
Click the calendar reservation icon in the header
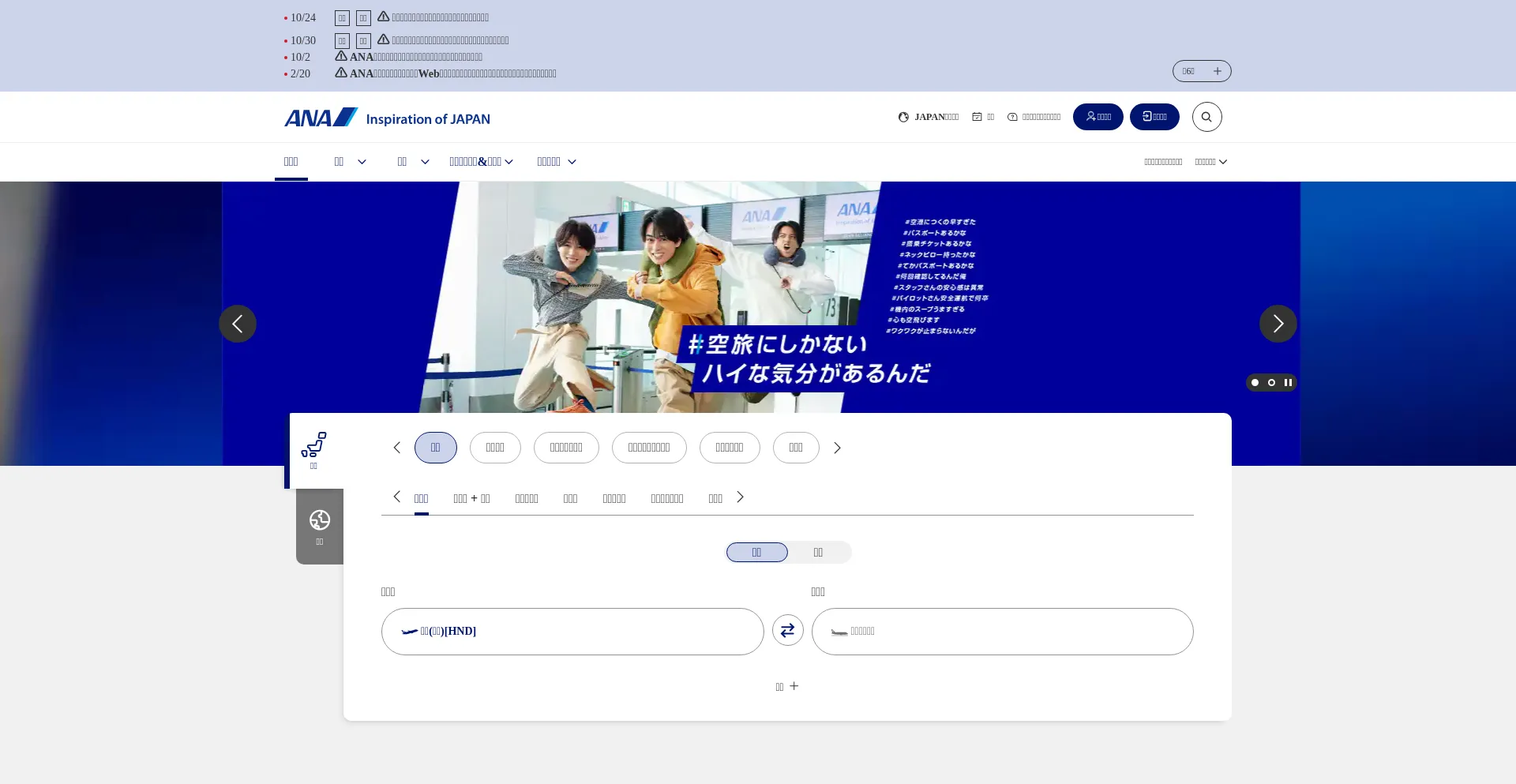click(x=978, y=116)
